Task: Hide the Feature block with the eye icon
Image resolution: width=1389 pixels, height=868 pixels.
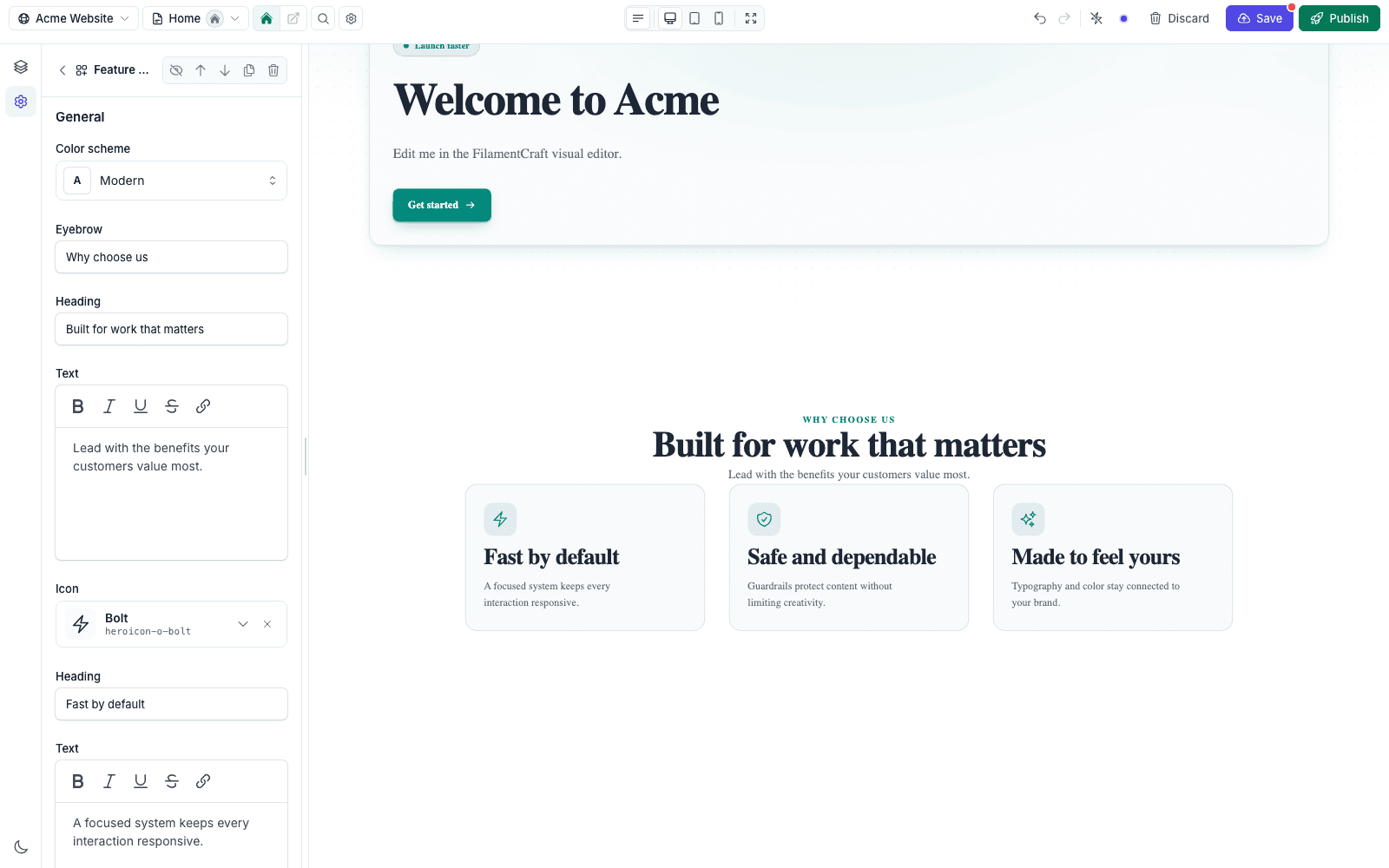Action: [176, 70]
